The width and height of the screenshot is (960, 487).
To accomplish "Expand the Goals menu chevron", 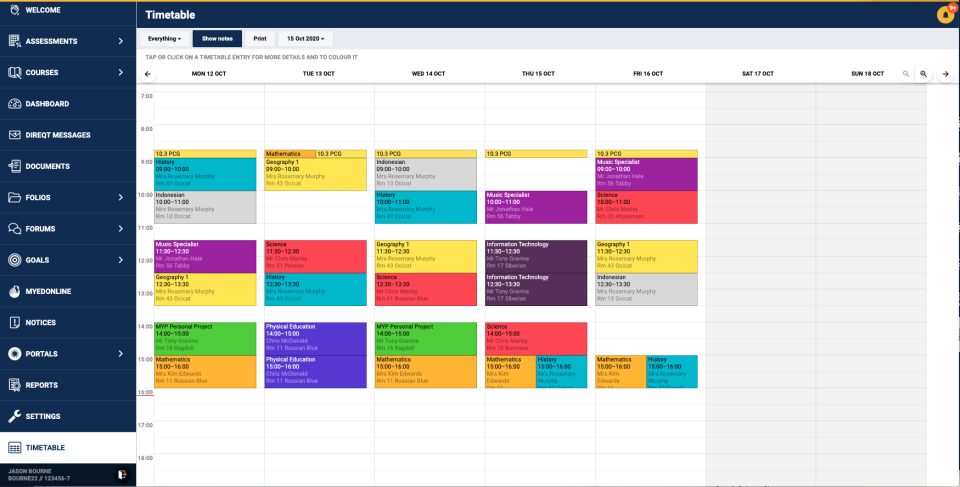I will click(121, 260).
